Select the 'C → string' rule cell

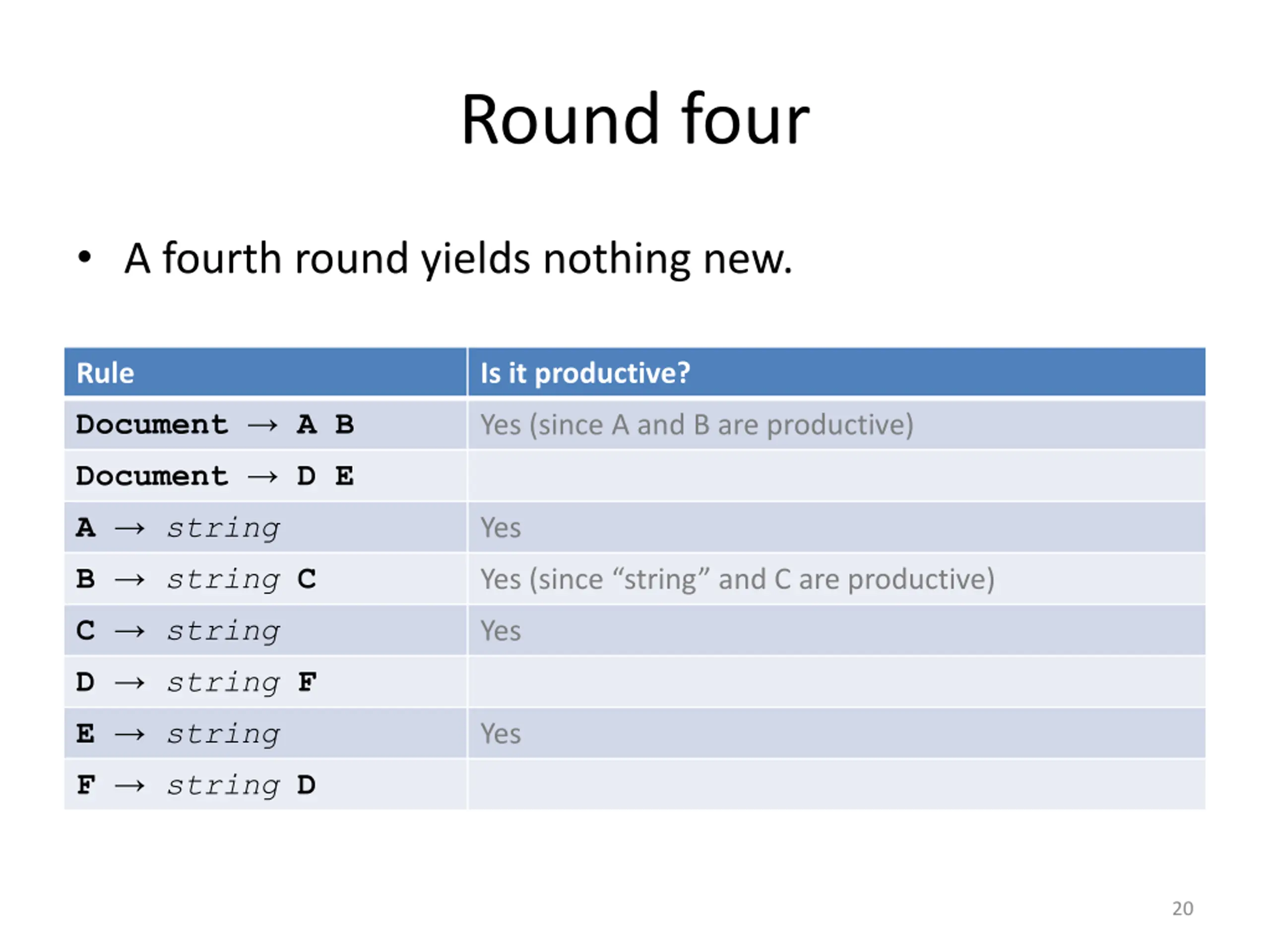[265, 631]
